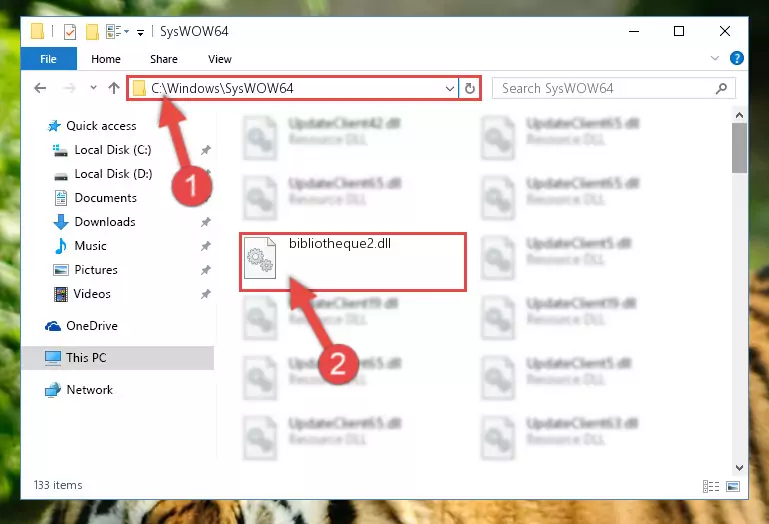Click the address bar path C:\Windows\SysWOW64
The image size is (769, 524).
tap(222, 88)
